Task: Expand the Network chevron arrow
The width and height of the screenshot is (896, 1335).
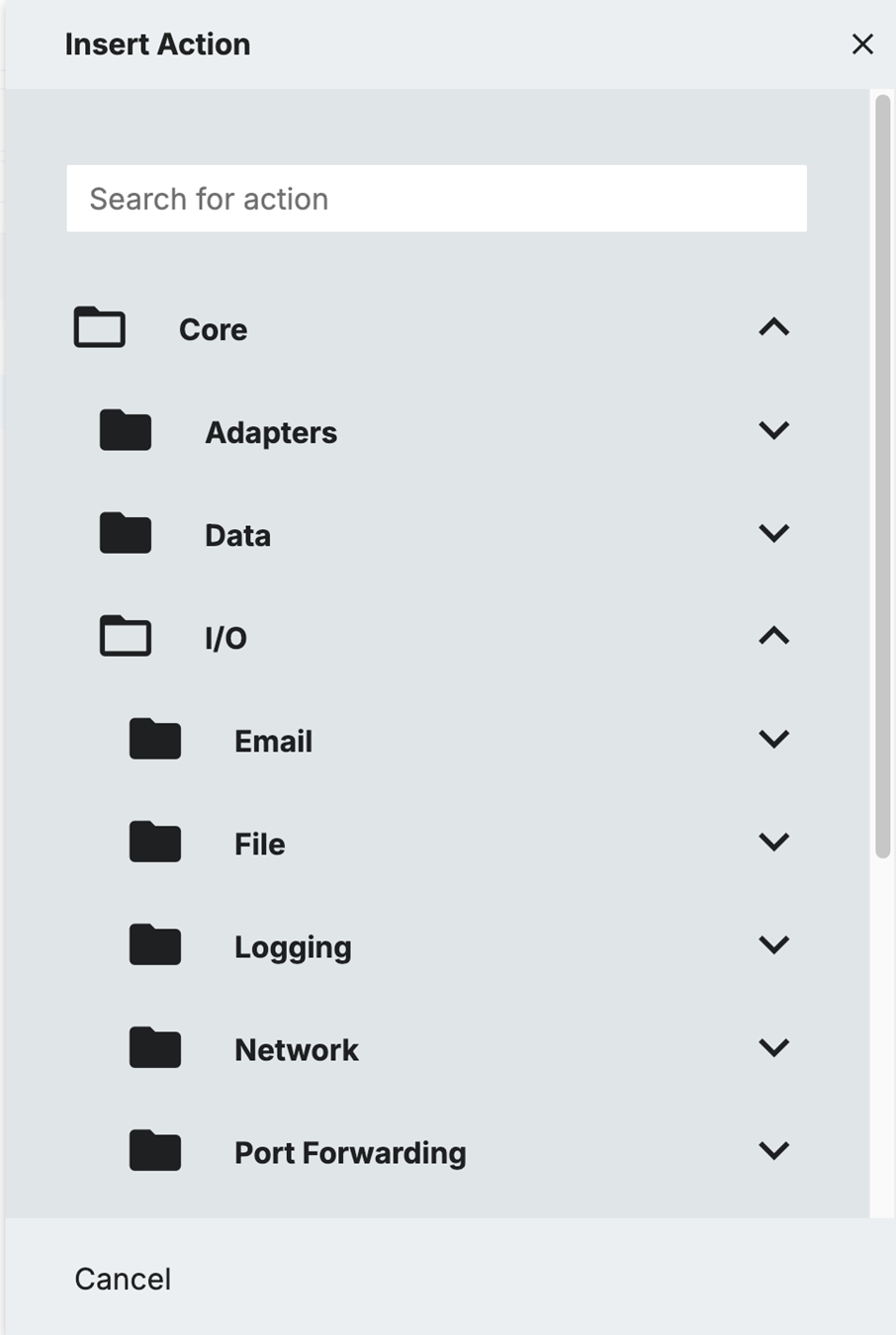Action: (773, 1047)
